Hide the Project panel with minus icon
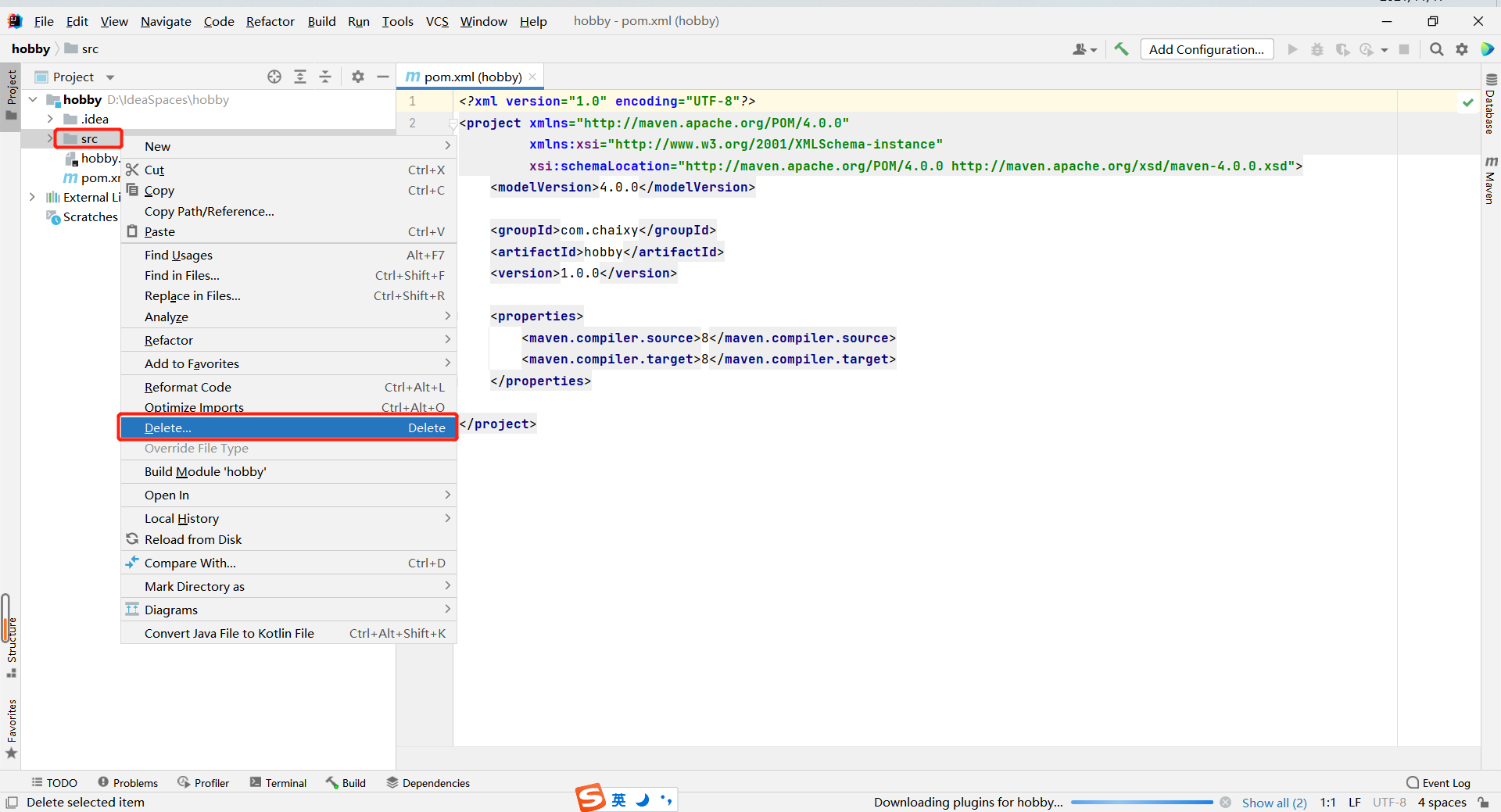The height and width of the screenshot is (812, 1501). tap(383, 77)
